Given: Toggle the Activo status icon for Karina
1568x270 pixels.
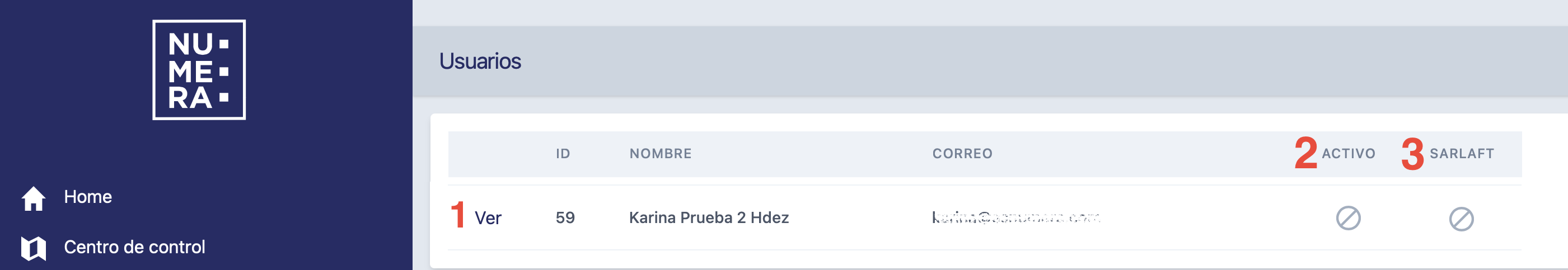Looking at the screenshot, I should tap(1348, 217).
